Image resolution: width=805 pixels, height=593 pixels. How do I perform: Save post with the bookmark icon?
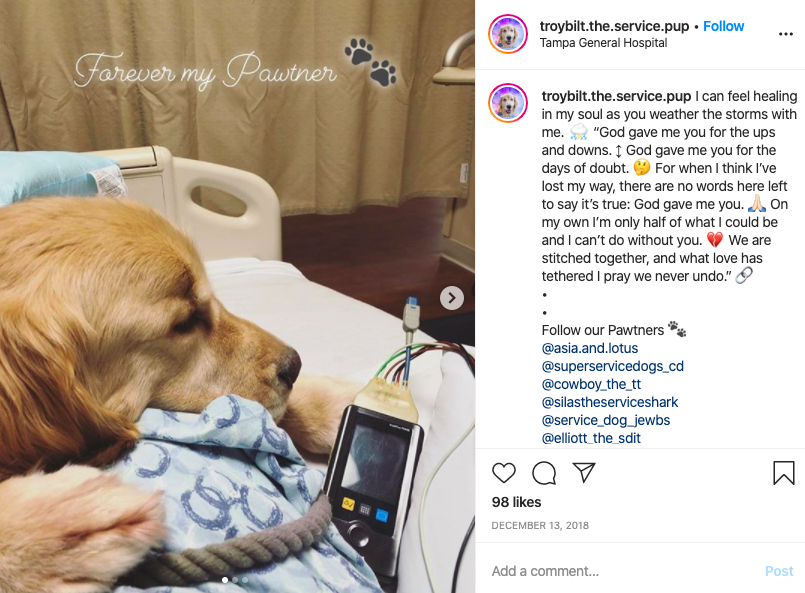tap(783, 472)
